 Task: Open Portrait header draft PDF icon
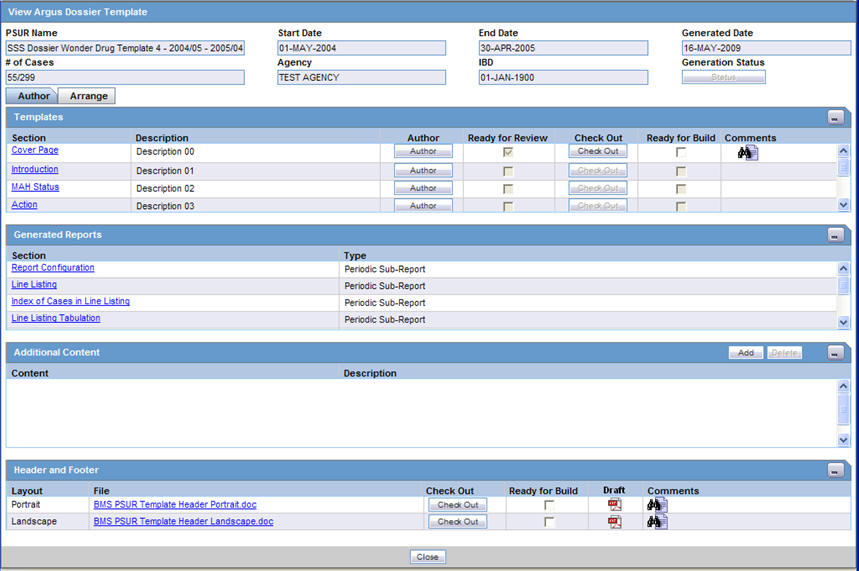(x=615, y=505)
